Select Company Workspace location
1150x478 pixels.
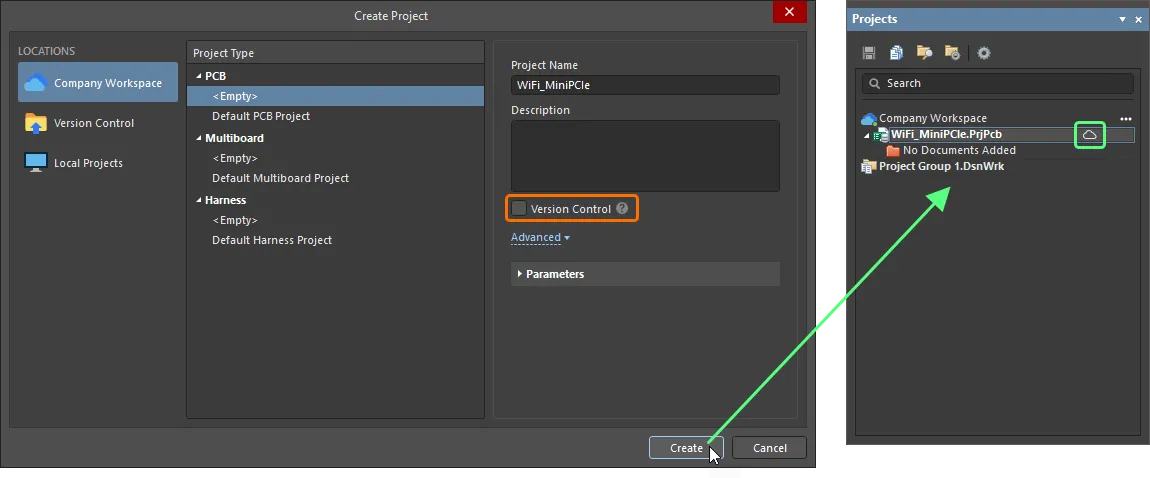pos(98,82)
